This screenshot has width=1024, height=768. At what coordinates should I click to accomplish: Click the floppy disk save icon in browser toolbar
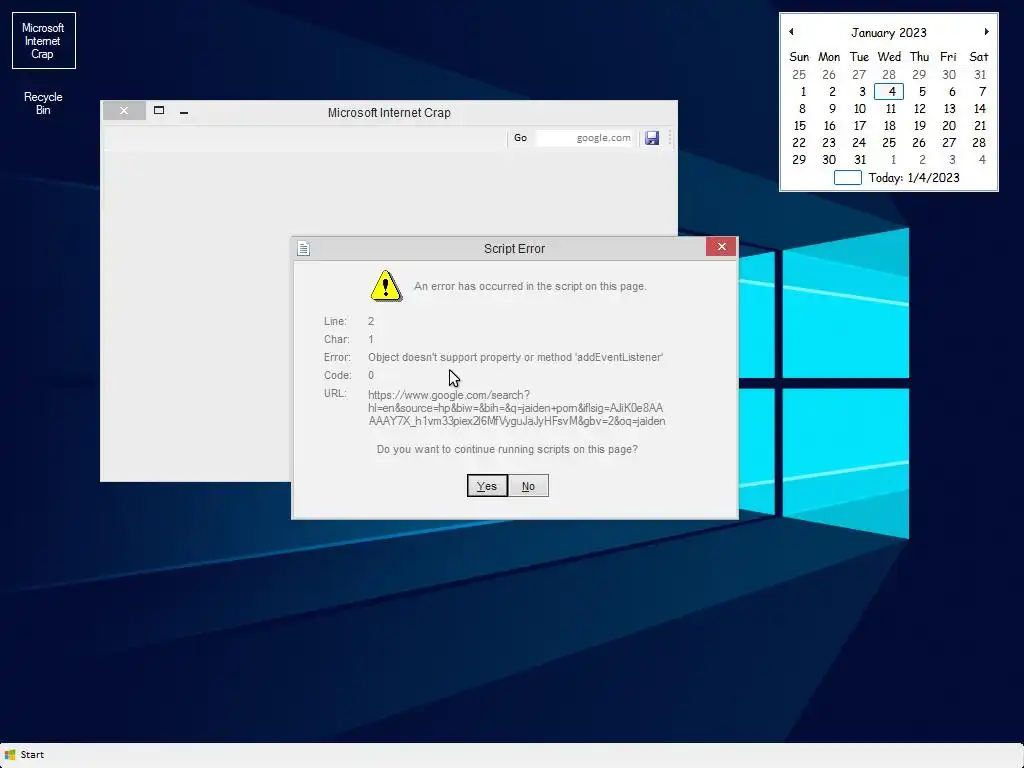652,138
